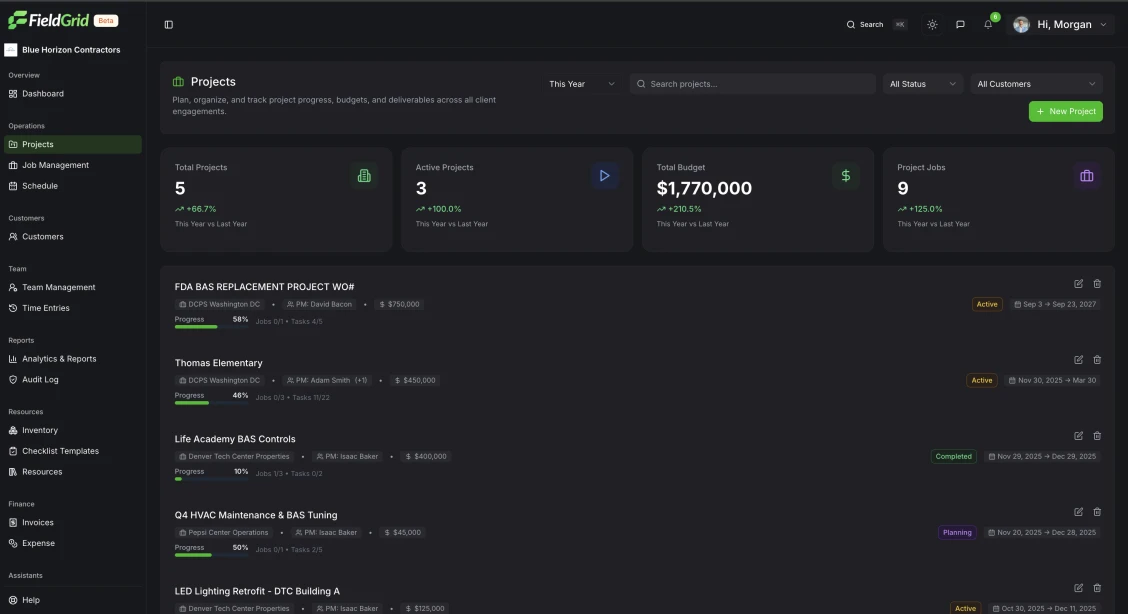Open the This Year period dropdown

581,84
